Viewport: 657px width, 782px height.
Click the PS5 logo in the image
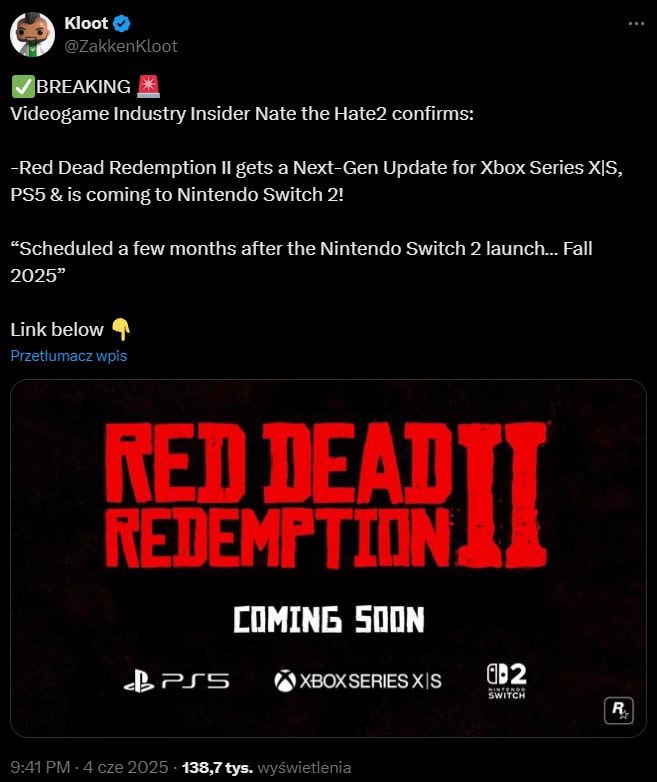(x=177, y=681)
